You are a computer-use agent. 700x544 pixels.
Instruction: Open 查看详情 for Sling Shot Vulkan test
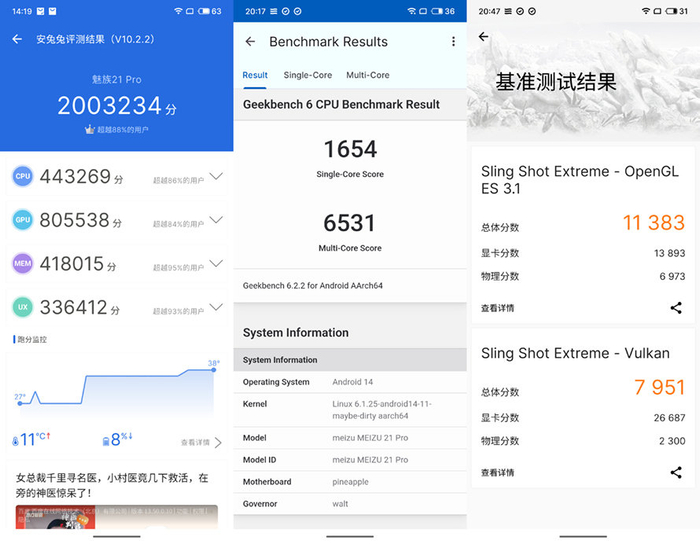497,473
